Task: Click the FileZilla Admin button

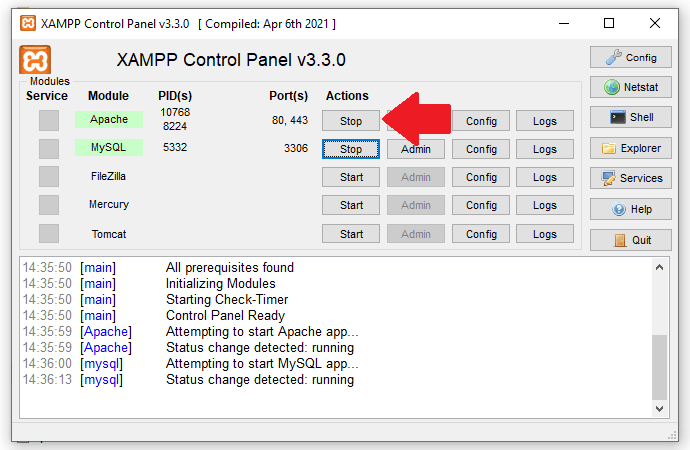Action: [416, 177]
